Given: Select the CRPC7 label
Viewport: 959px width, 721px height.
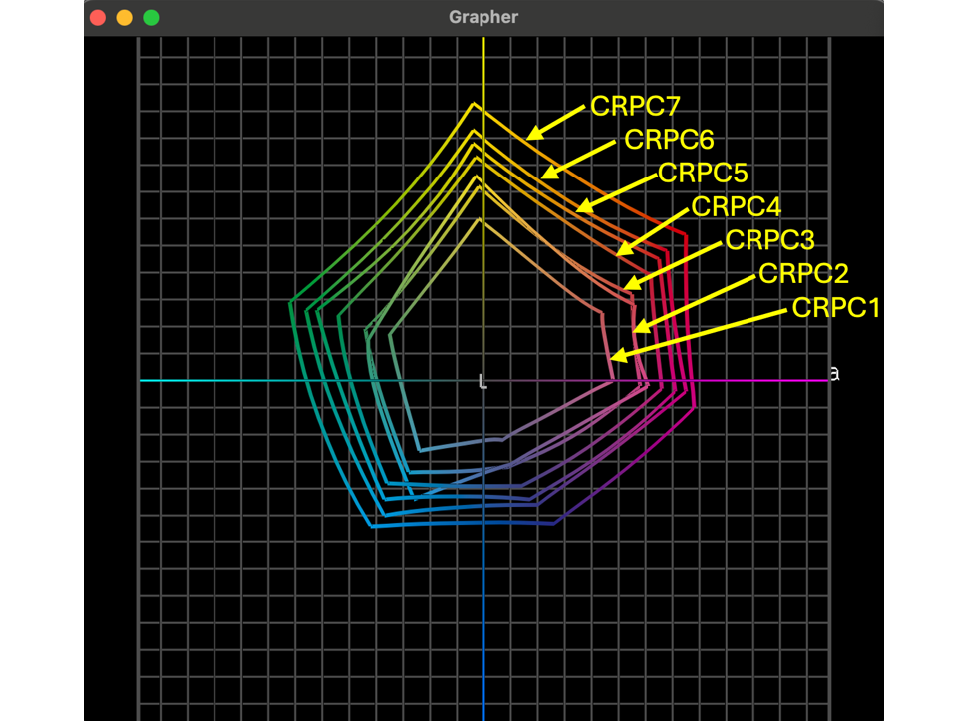Looking at the screenshot, I should [x=635, y=106].
